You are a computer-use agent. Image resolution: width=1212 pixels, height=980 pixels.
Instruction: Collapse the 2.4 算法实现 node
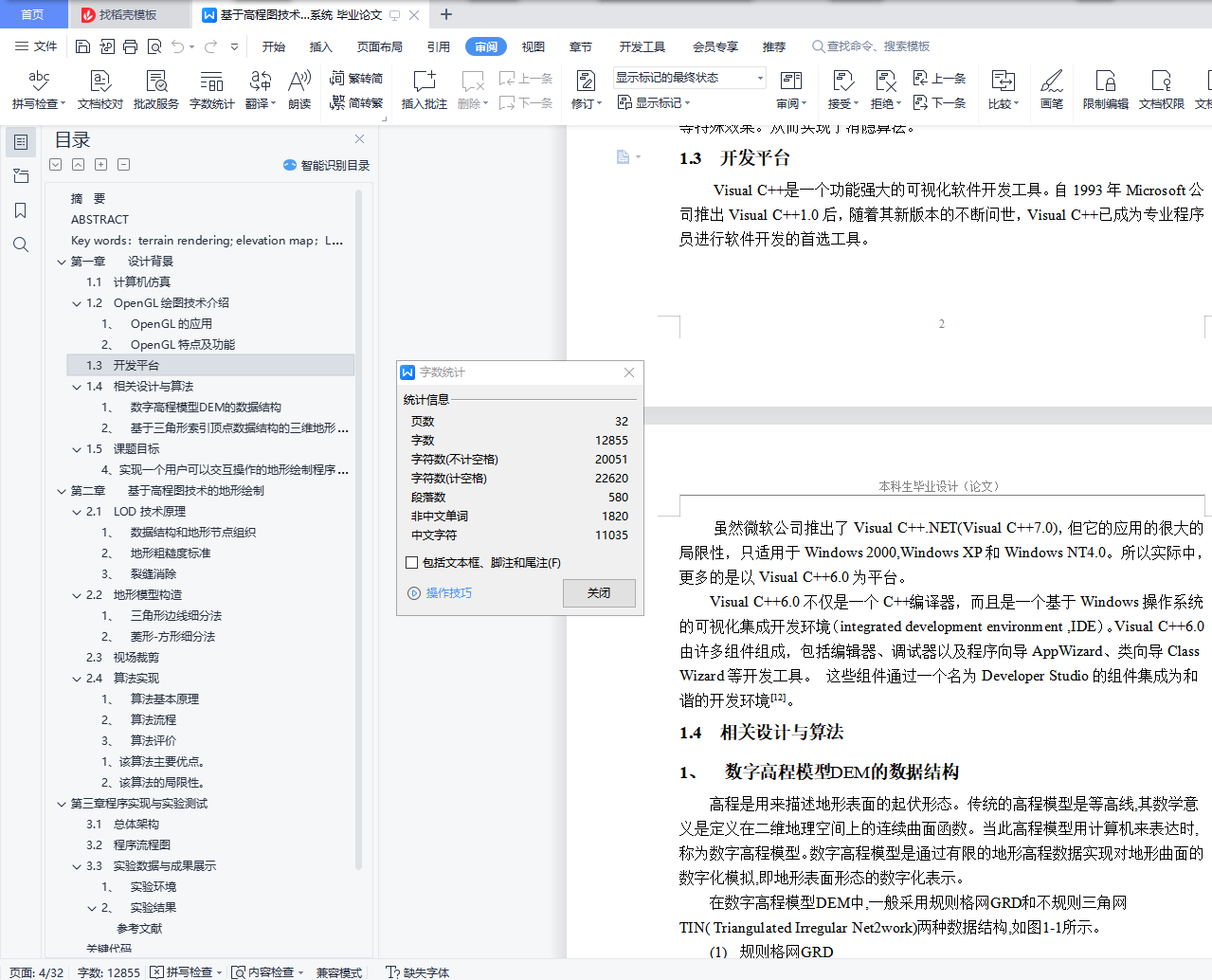[x=77, y=679]
